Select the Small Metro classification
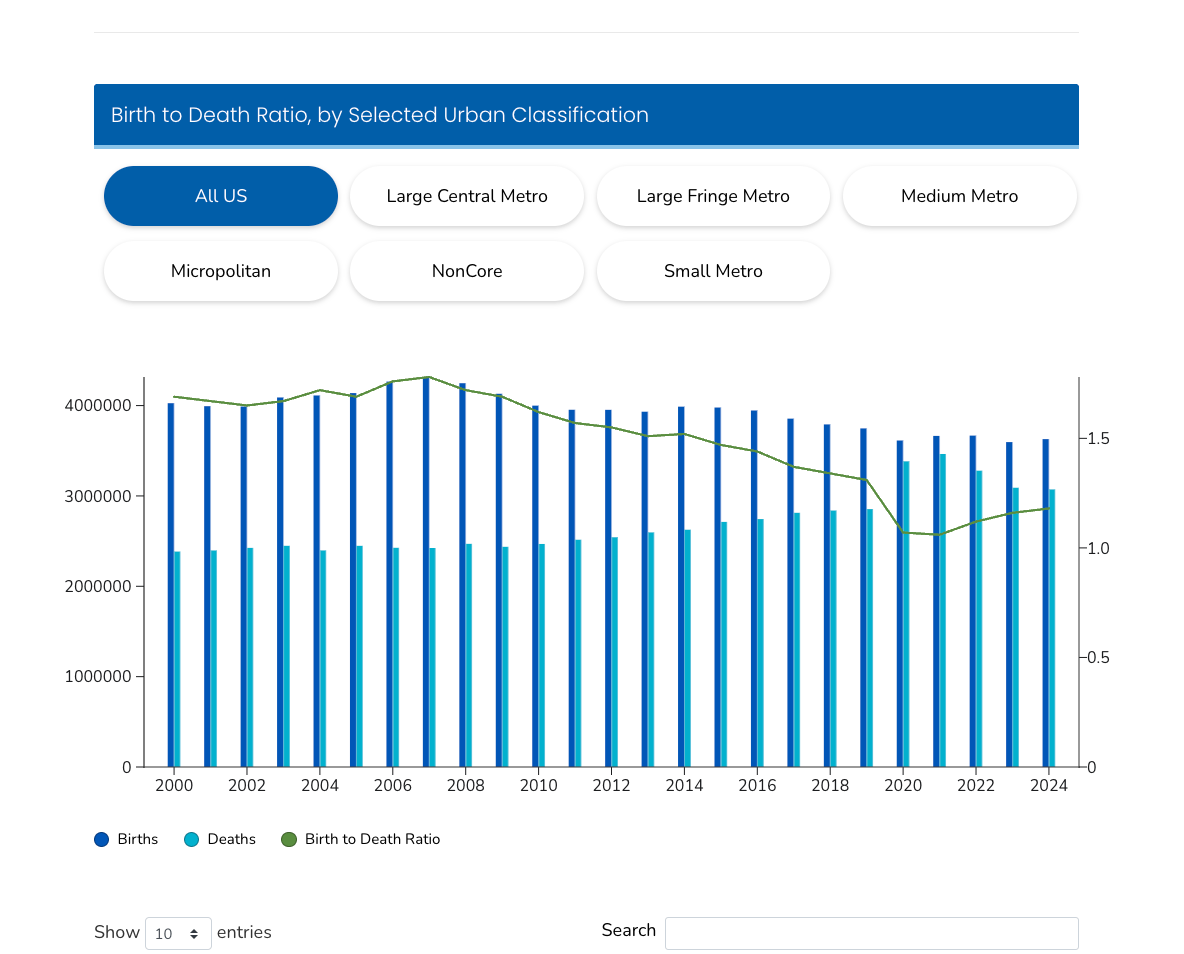1184x954 pixels. pyautogui.click(x=713, y=271)
